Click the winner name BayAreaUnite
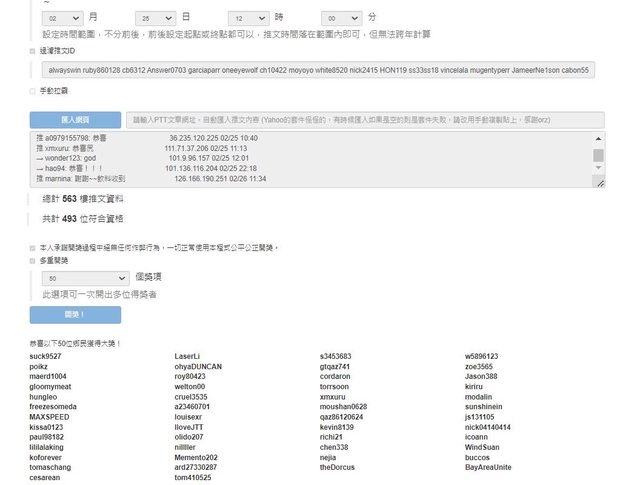Image resolution: width=640 pixels, height=485 pixels. coord(488,467)
